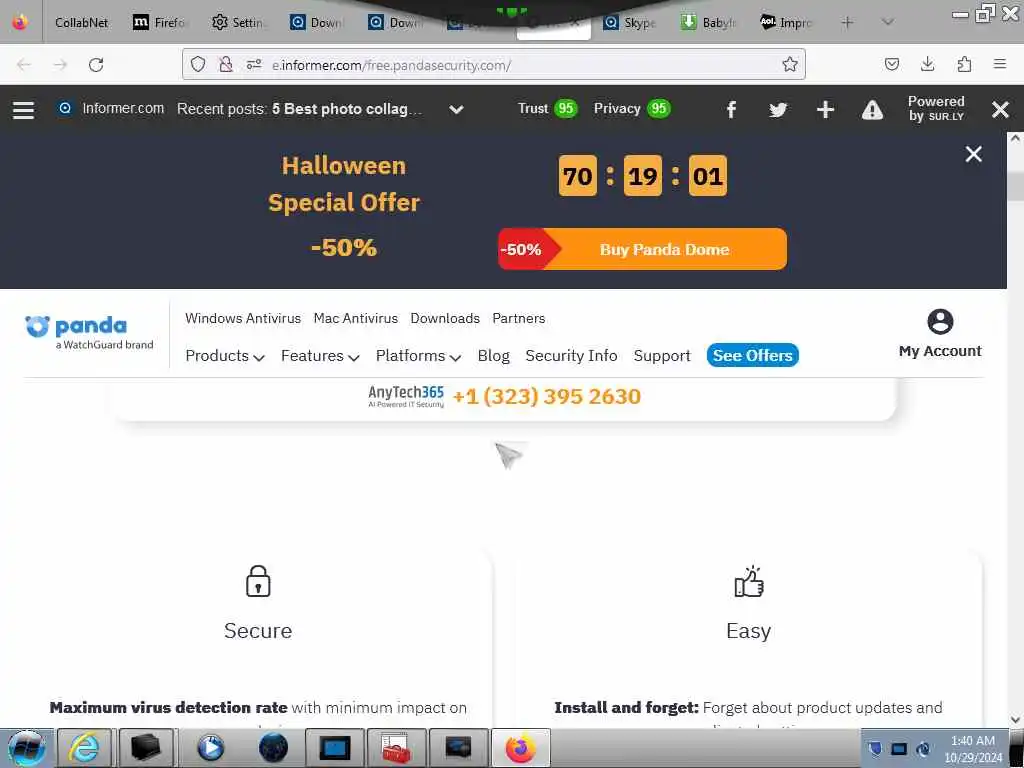
Task: Click the Easy thumbs-up feature icon
Action: click(748, 581)
